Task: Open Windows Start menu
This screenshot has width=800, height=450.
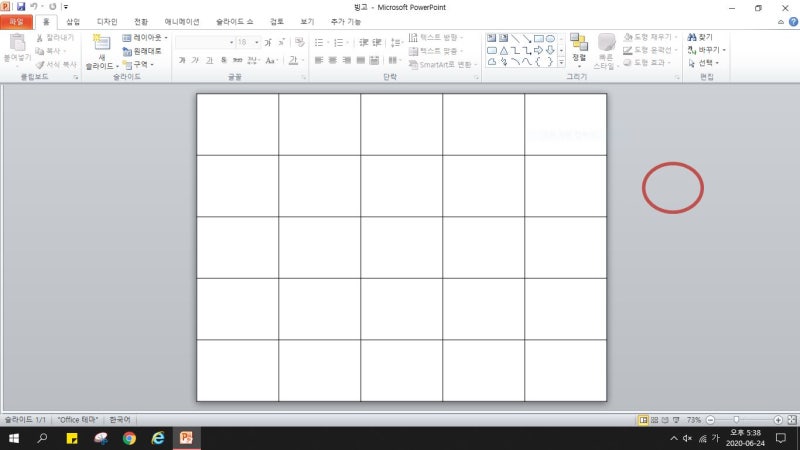Action: pos(14,438)
